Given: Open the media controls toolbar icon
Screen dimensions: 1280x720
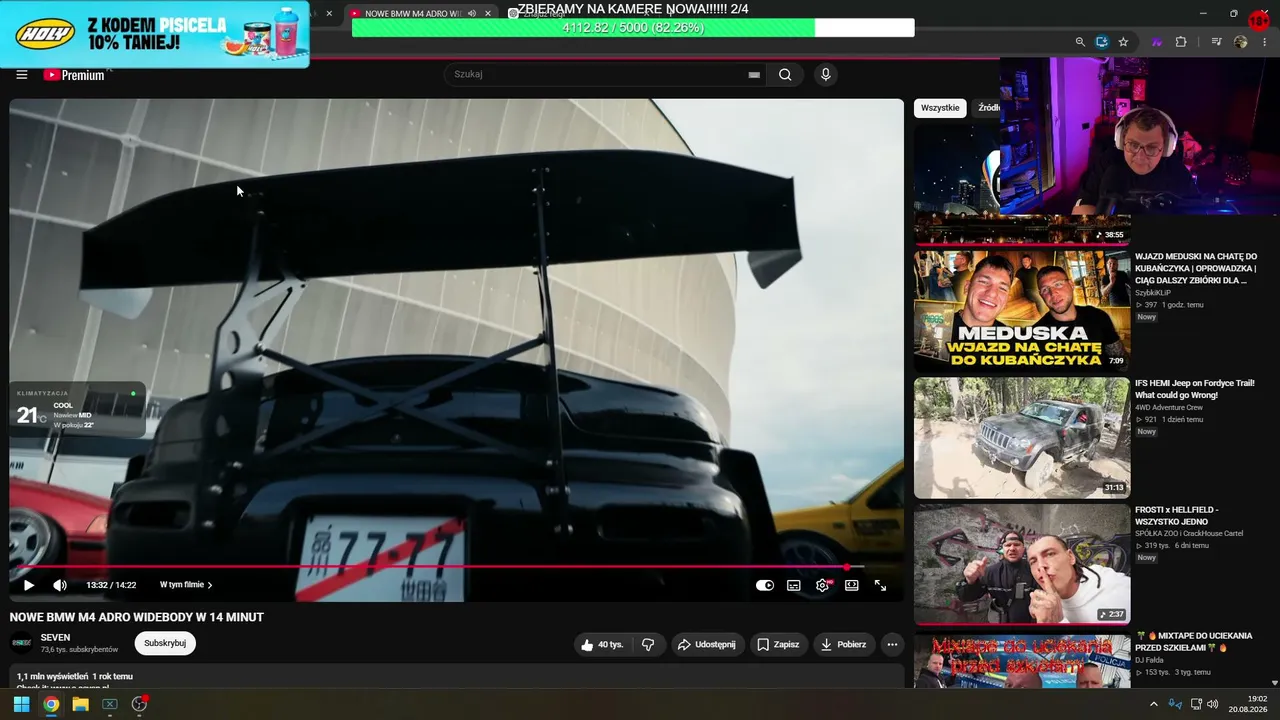Looking at the screenshot, I should tap(1216, 42).
